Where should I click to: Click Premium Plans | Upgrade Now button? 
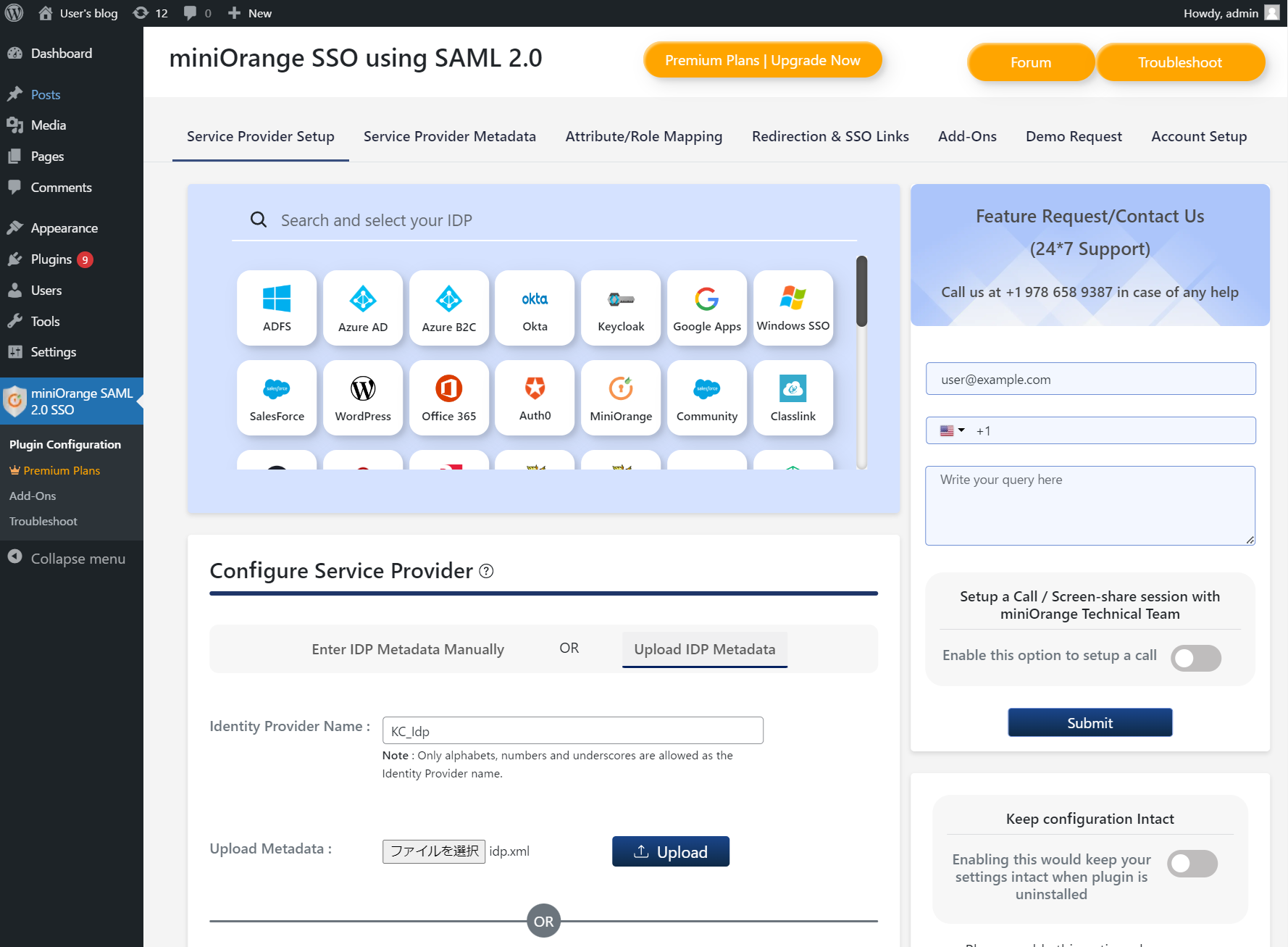pyautogui.click(x=763, y=60)
